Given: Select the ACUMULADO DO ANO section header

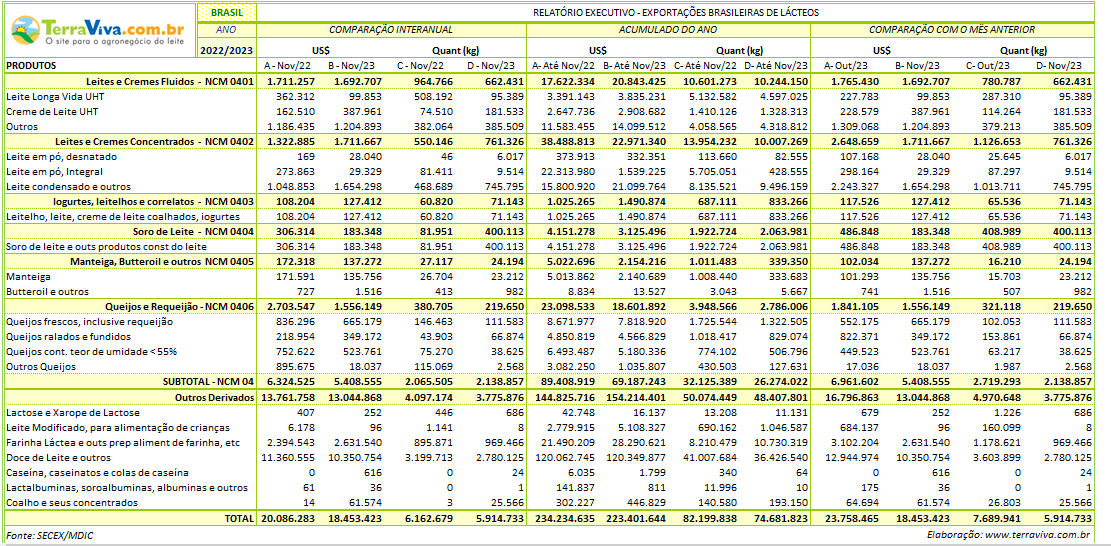Looking at the screenshot, I should coord(668,30).
